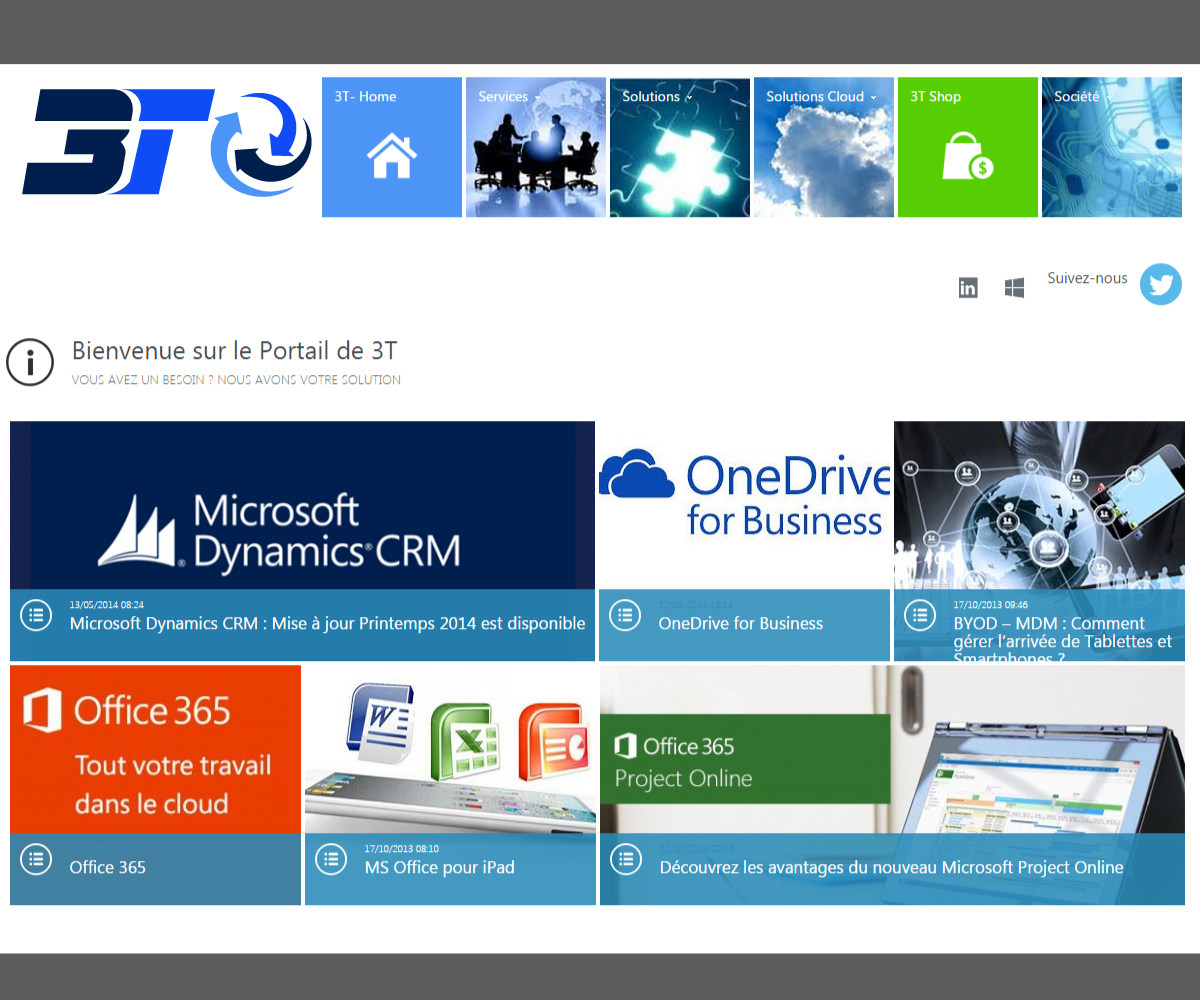This screenshot has height=1000, width=1200.
Task: Open the Services menu label
Action: point(503,97)
